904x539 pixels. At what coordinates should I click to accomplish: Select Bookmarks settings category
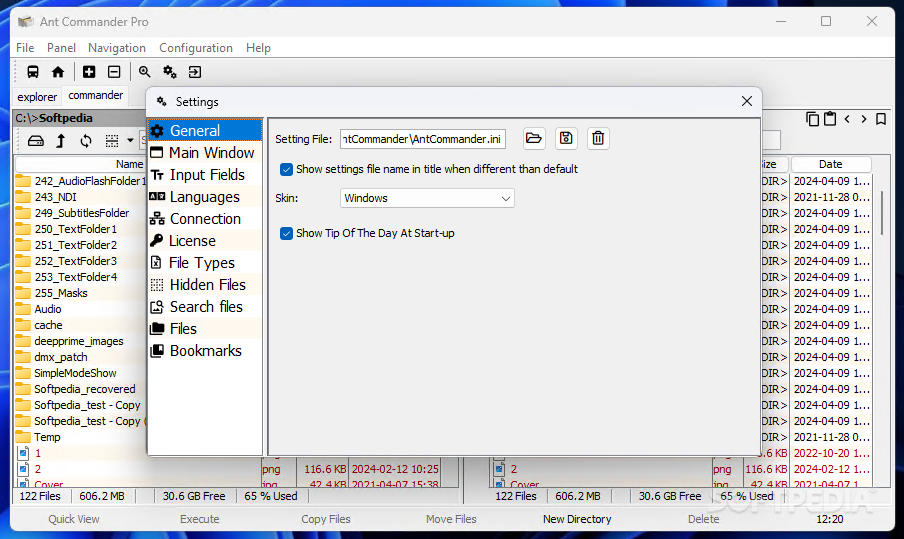point(205,350)
